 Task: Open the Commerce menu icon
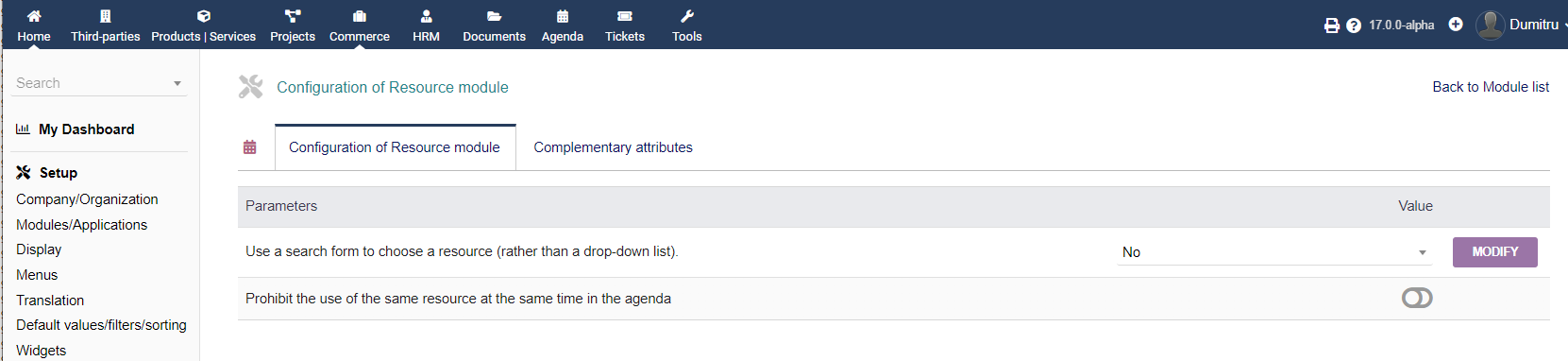[x=360, y=16]
